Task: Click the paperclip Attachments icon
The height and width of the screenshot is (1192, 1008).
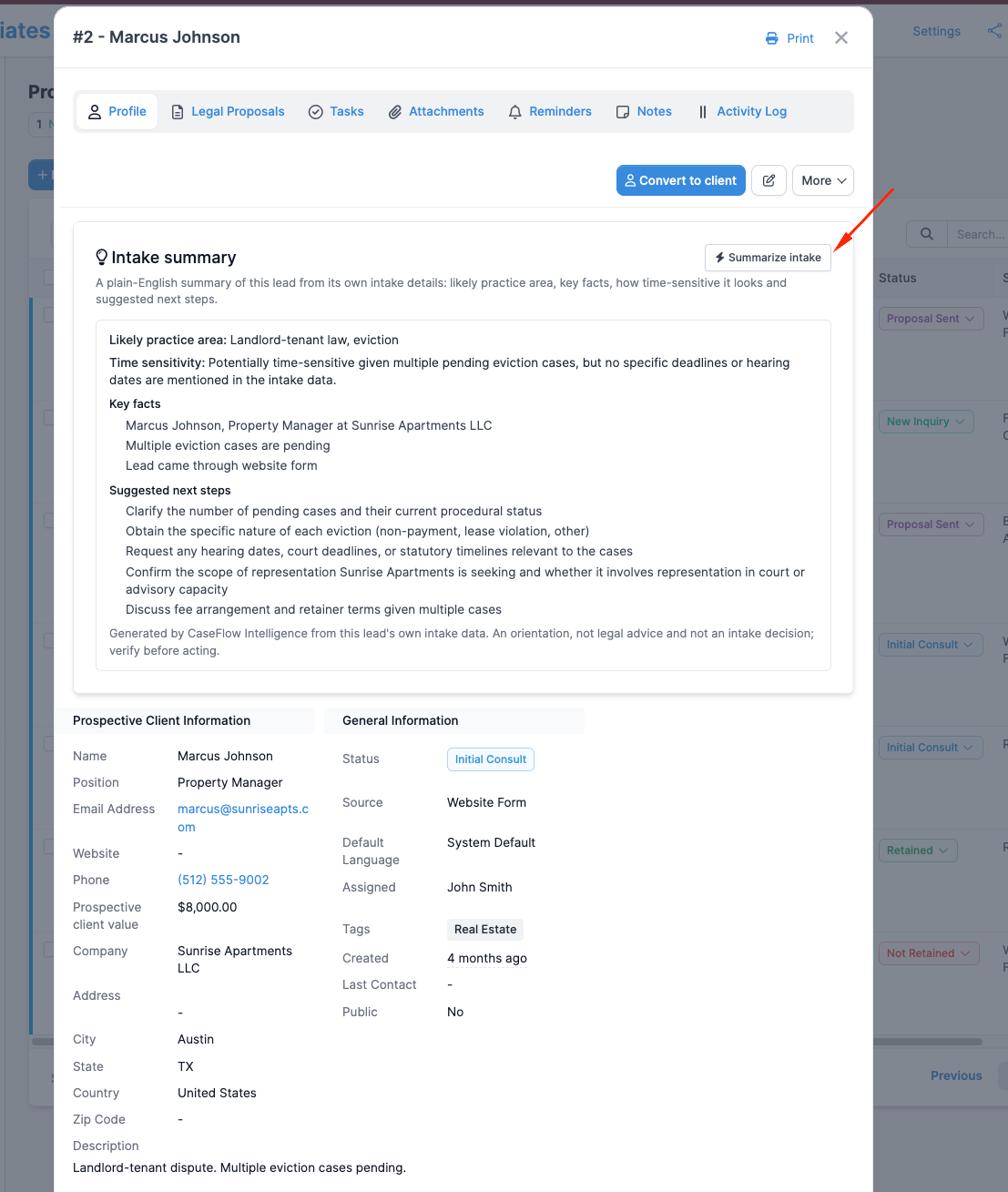Action: [395, 112]
